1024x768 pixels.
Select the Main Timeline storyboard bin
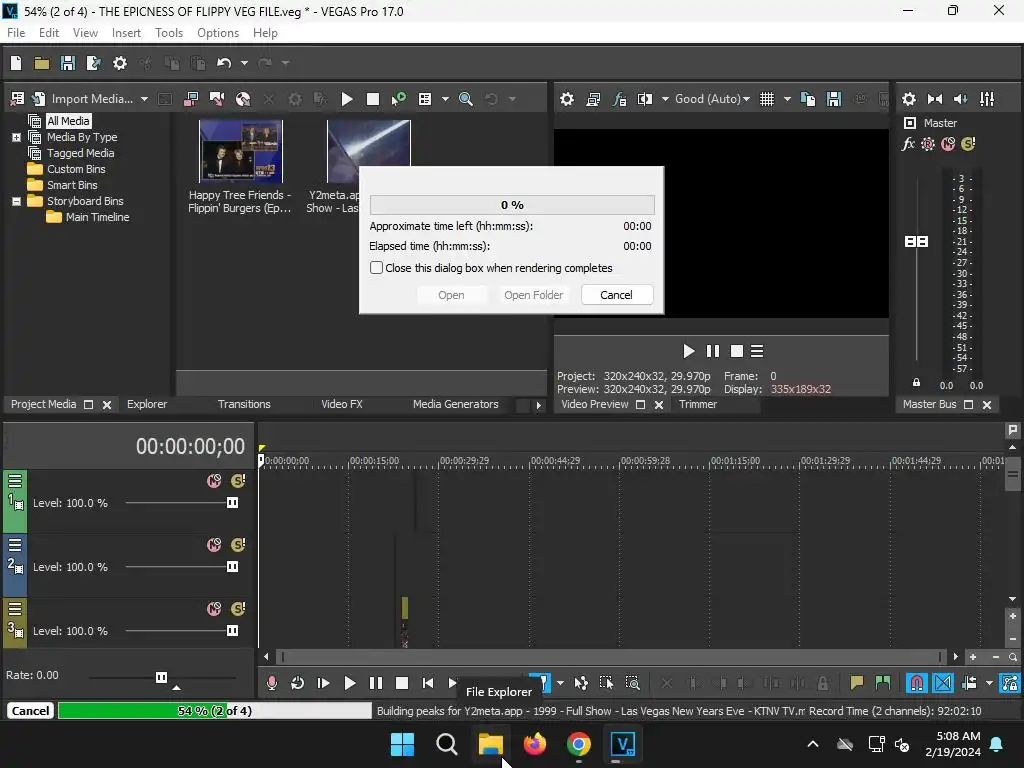coord(97,217)
